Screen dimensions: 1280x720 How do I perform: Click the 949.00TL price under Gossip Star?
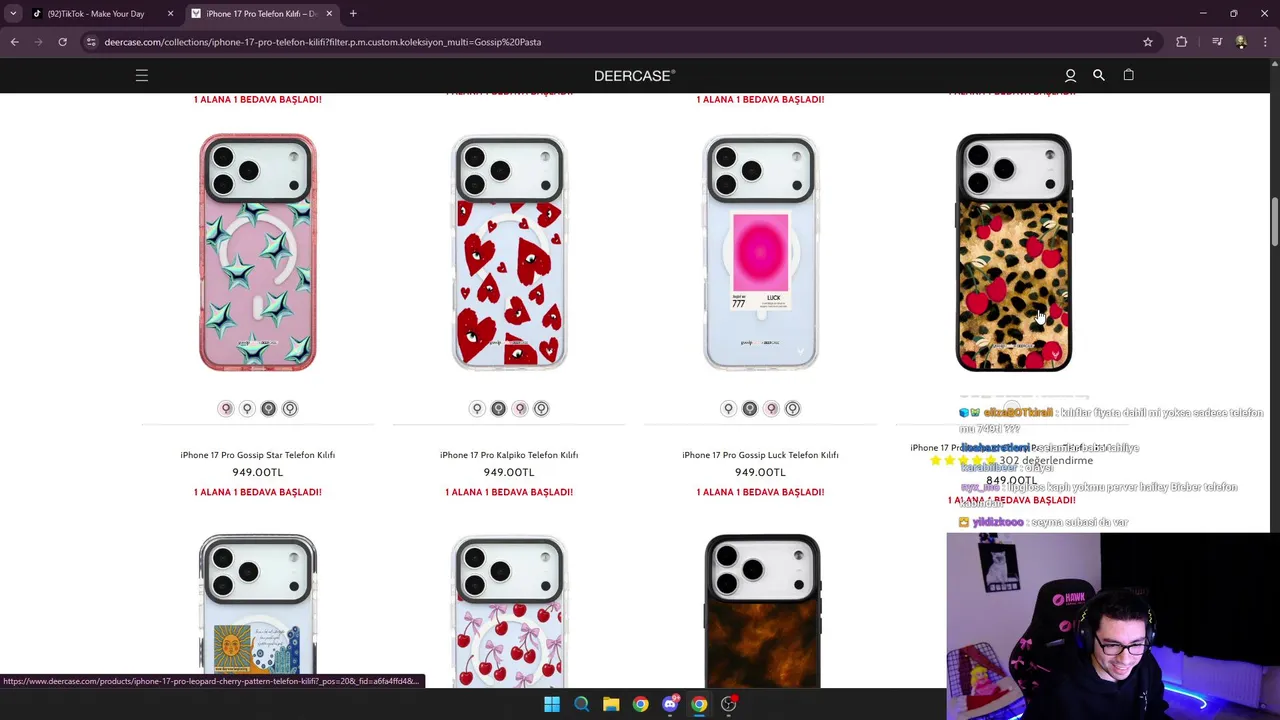257,472
